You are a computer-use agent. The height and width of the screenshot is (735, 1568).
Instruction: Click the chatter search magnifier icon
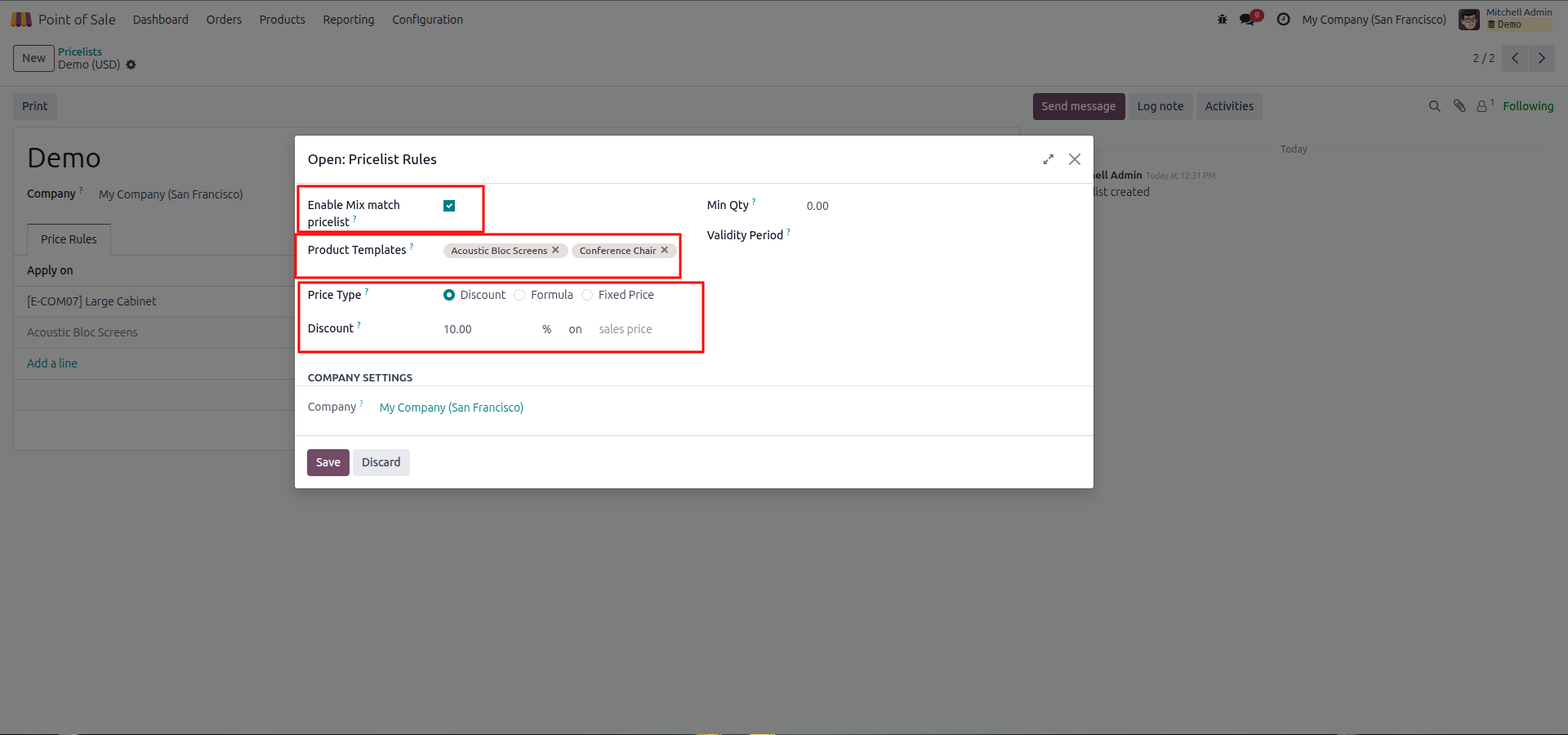coord(1434,106)
